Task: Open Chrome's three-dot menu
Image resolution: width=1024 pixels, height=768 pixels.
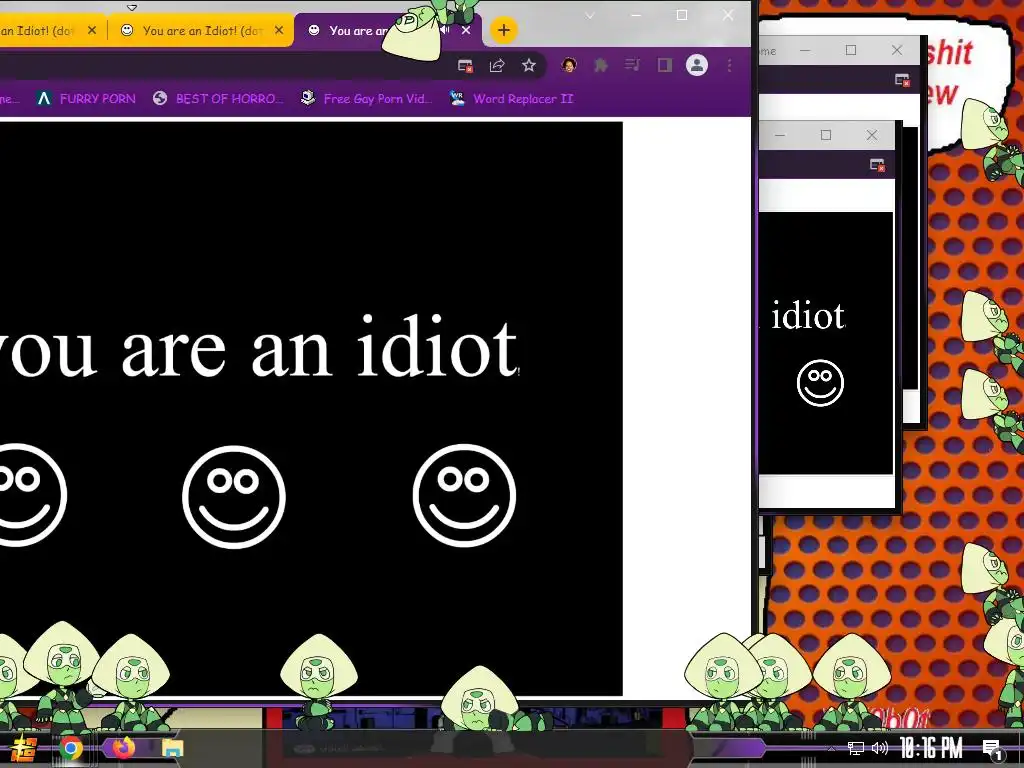Action: (x=729, y=65)
